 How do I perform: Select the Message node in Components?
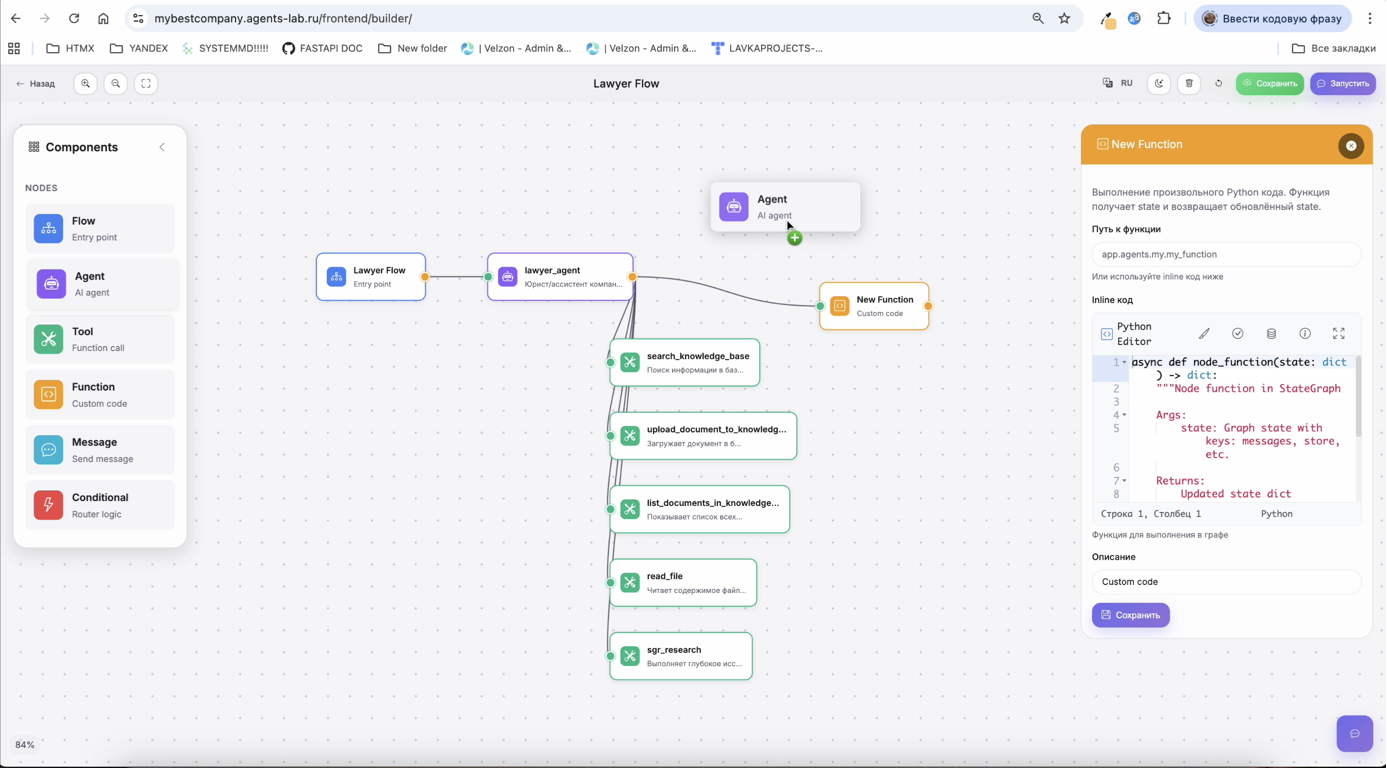tap(100, 450)
